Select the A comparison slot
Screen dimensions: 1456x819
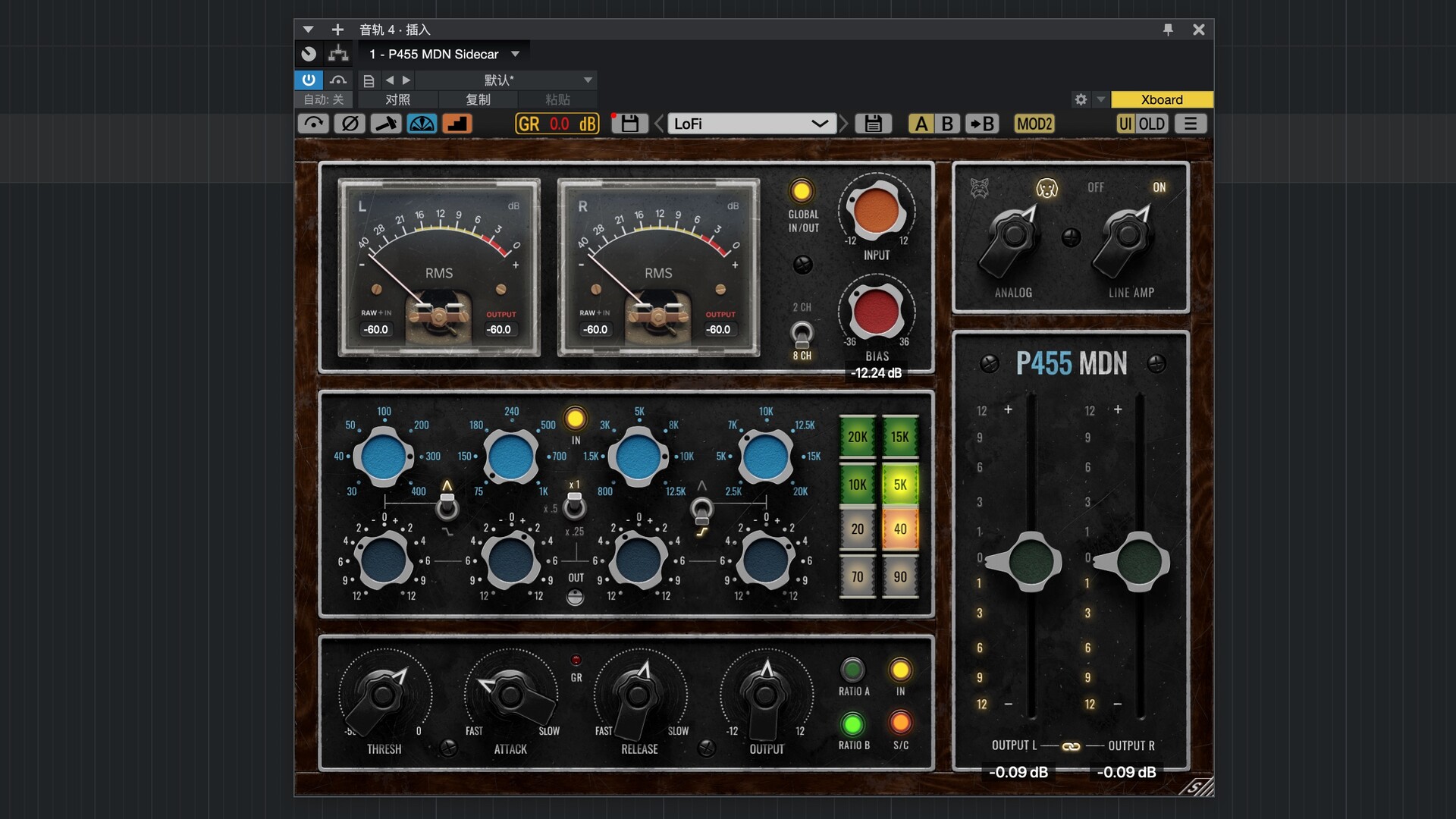(921, 124)
